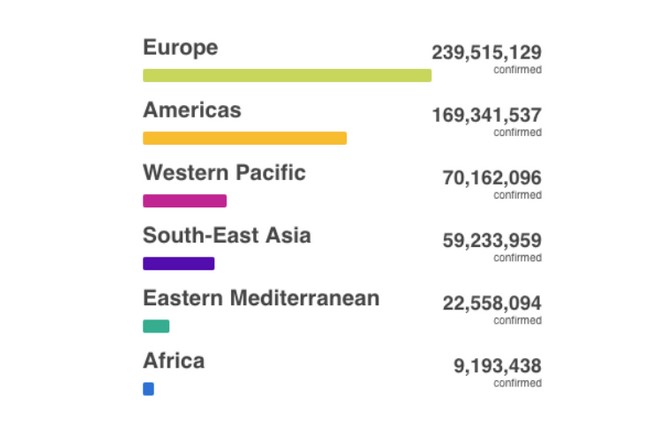
Task: Click Europe's 239,515,129 case count
Action: click(486, 52)
